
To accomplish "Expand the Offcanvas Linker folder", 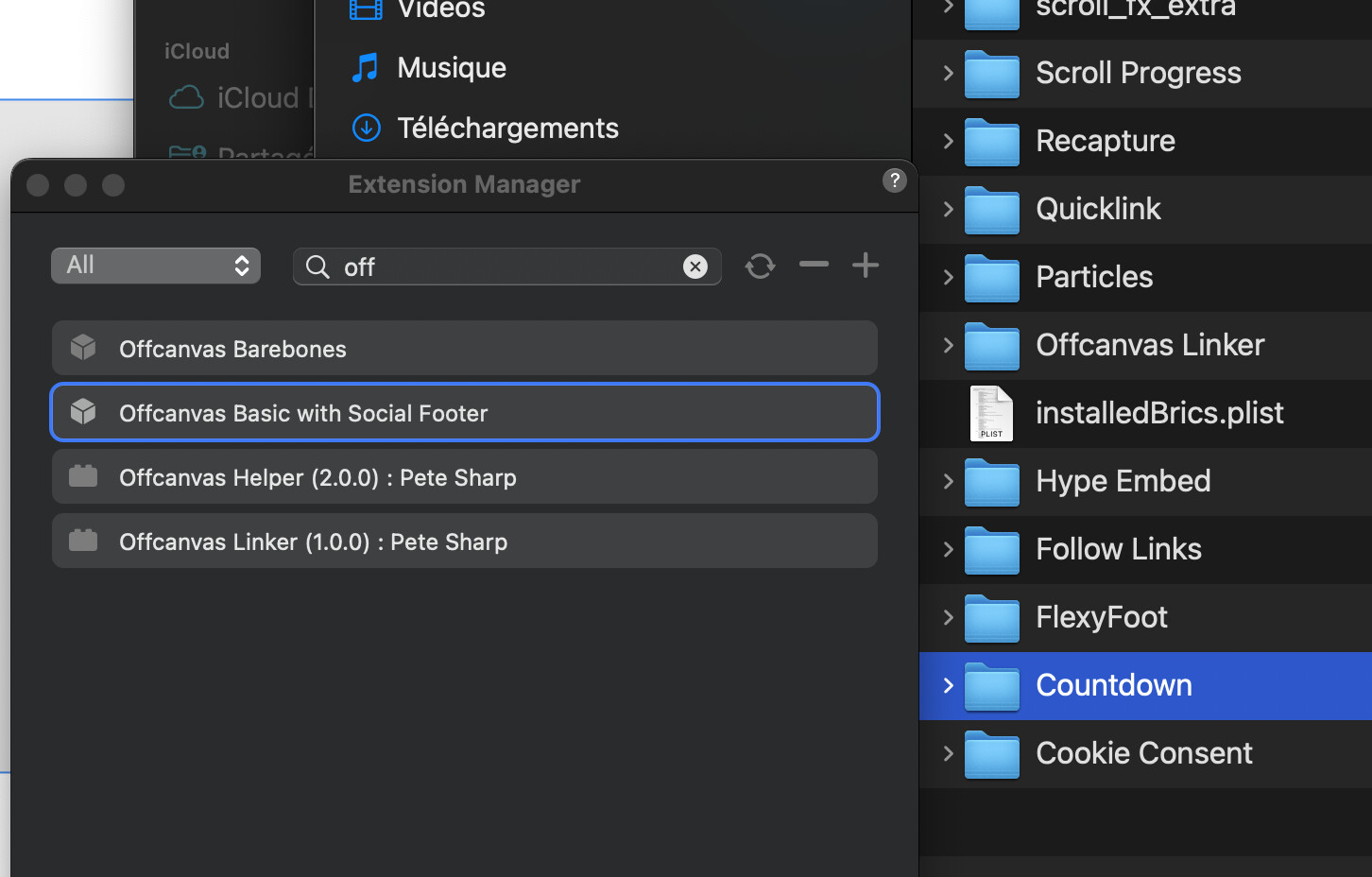I will pyautogui.click(x=948, y=345).
